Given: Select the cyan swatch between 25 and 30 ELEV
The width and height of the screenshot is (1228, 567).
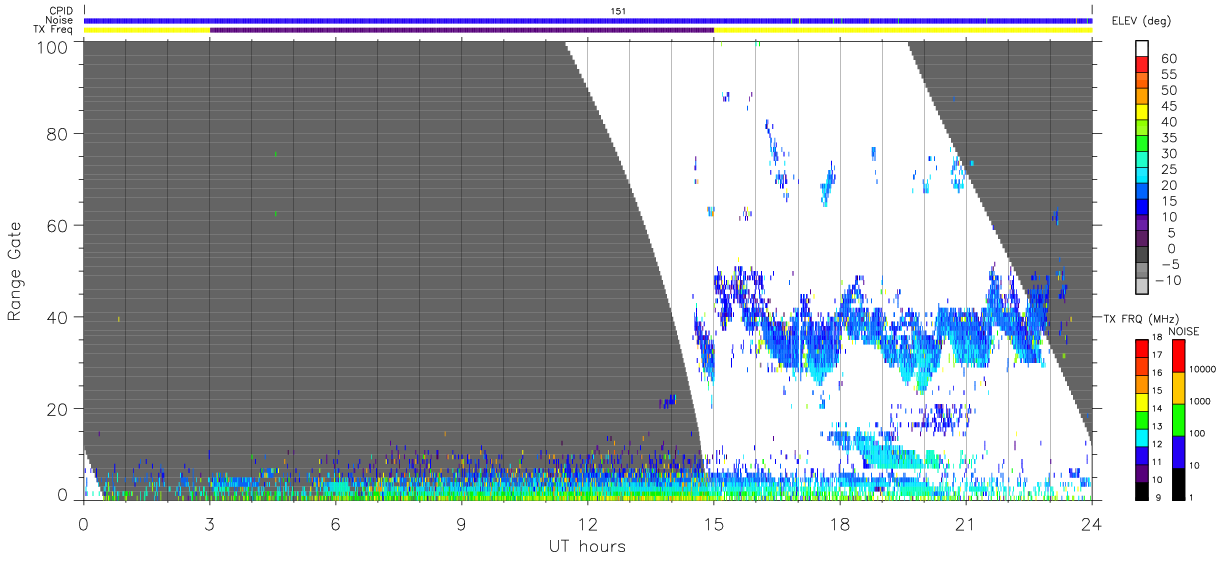Looking at the screenshot, I should 1142,161.
